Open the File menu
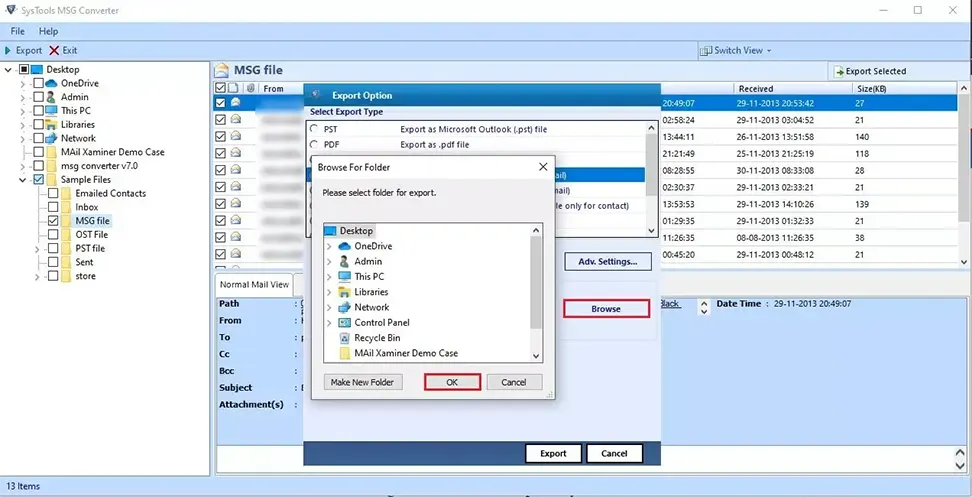The width and height of the screenshot is (972, 497). [18, 31]
